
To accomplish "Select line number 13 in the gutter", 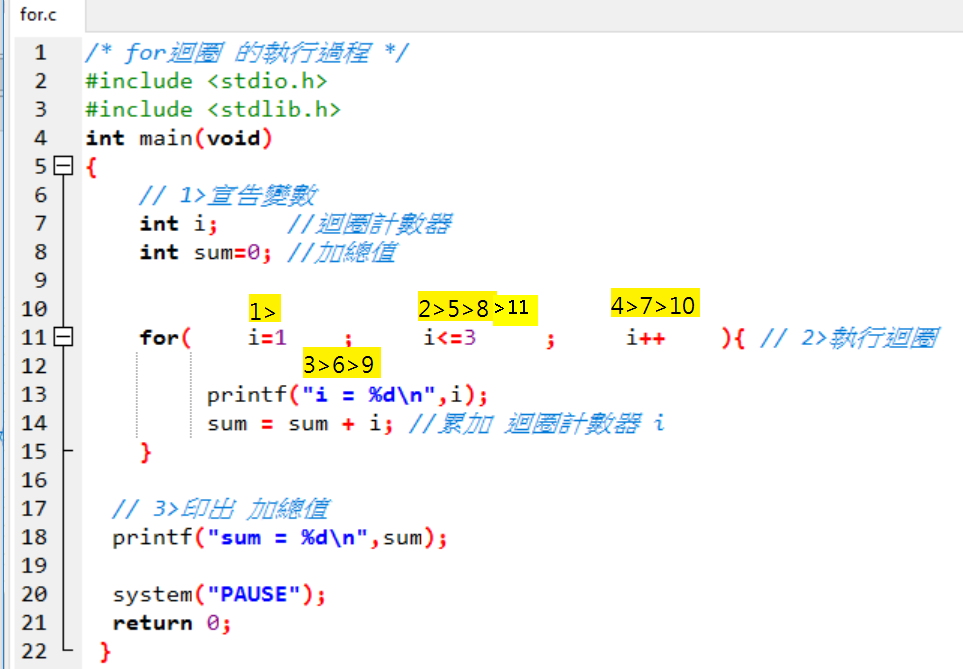I will click(x=34, y=394).
